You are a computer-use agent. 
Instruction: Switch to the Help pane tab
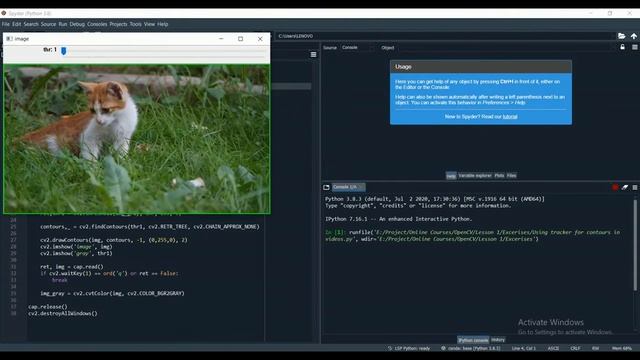tap(451, 176)
